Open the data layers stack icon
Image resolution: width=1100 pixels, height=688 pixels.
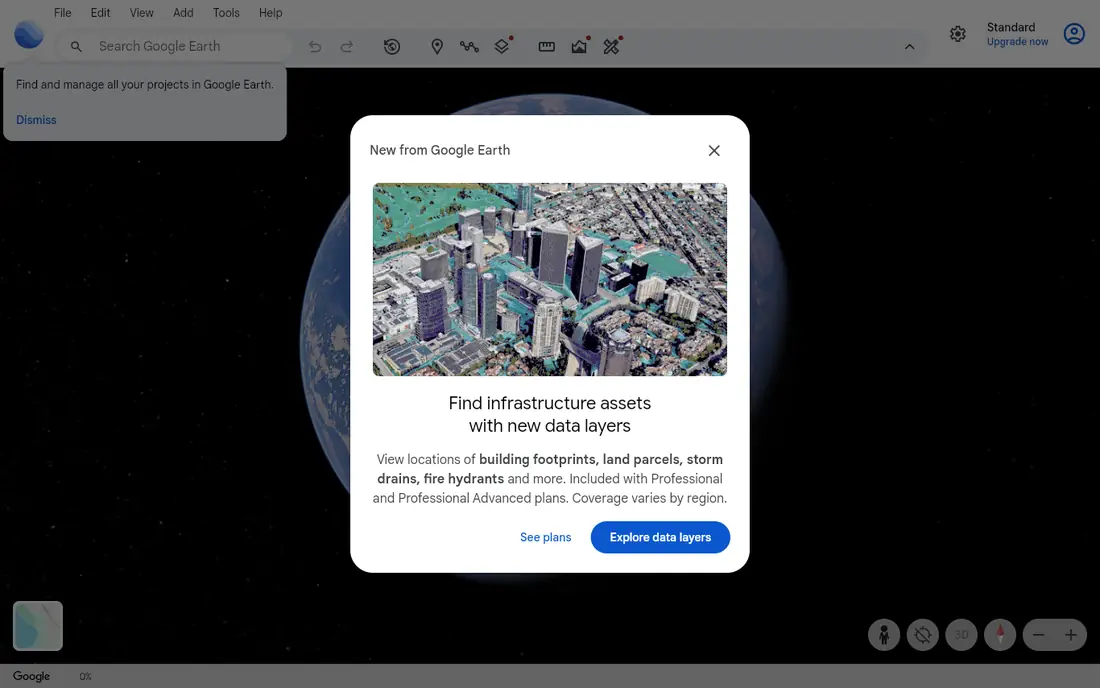coord(502,46)
